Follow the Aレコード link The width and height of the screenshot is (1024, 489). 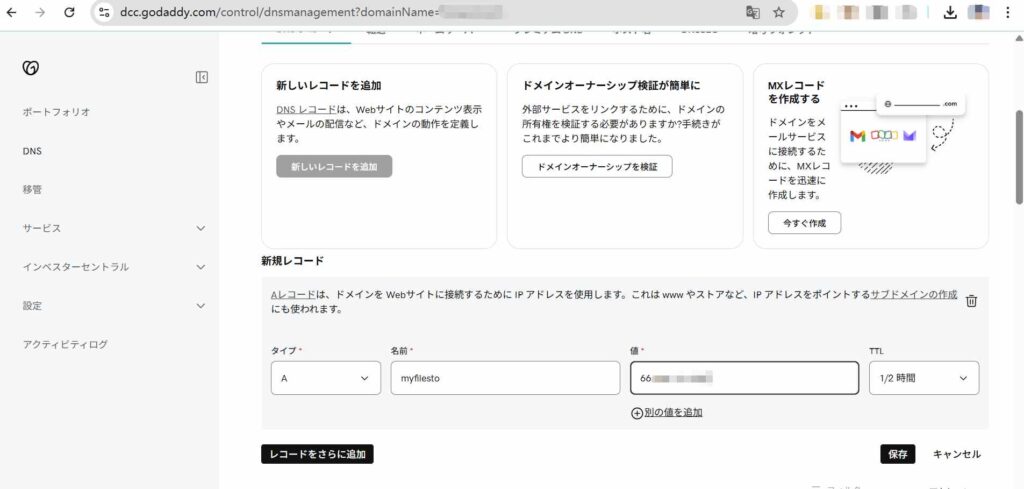pyautogui.click(x=293, y=294)
